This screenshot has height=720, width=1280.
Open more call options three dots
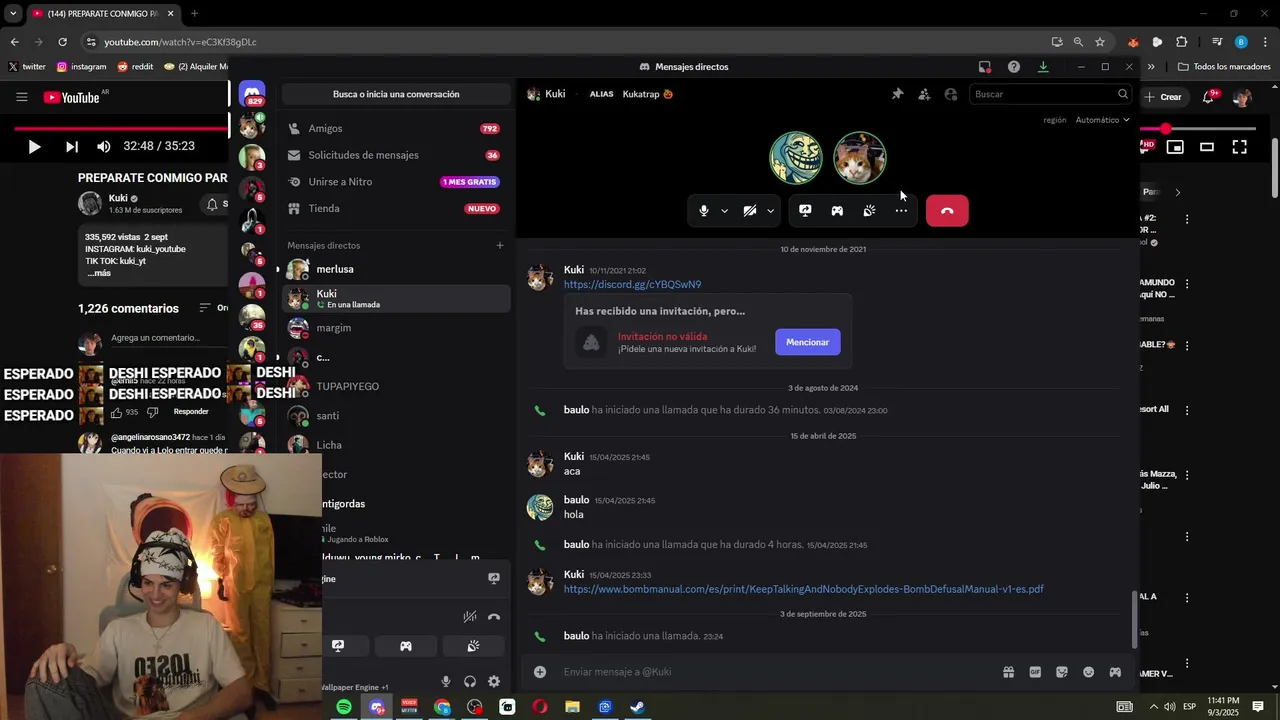click(901, 211)
